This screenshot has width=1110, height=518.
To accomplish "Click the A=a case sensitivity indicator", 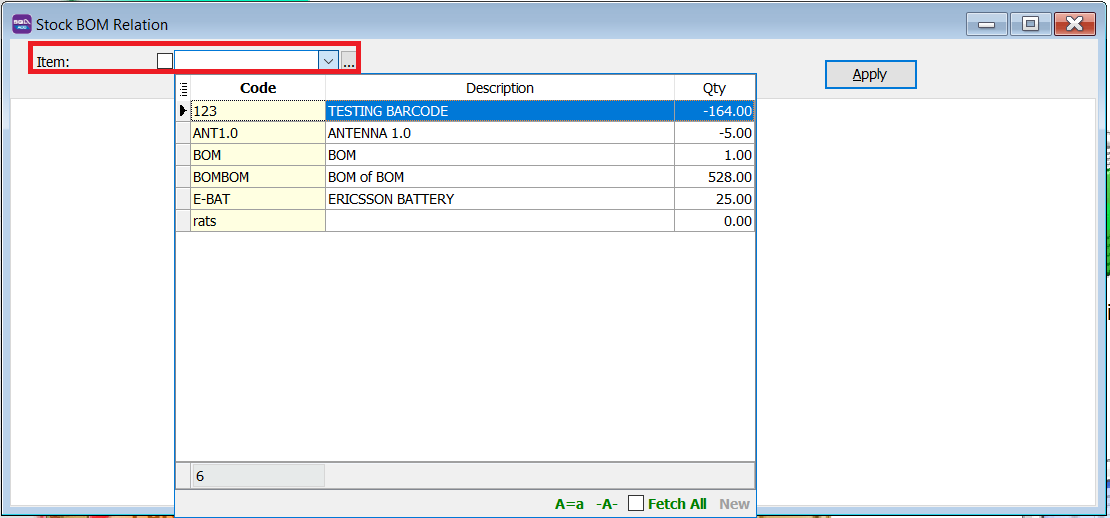I will click(569, 504).
